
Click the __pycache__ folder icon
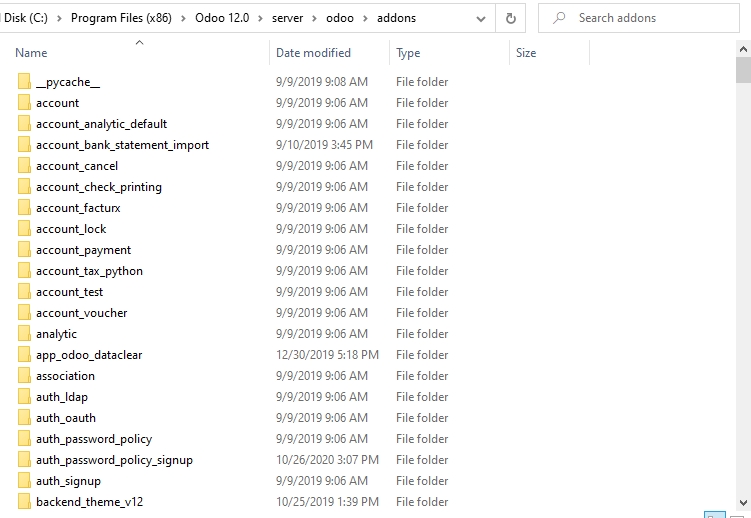(24, 82)
